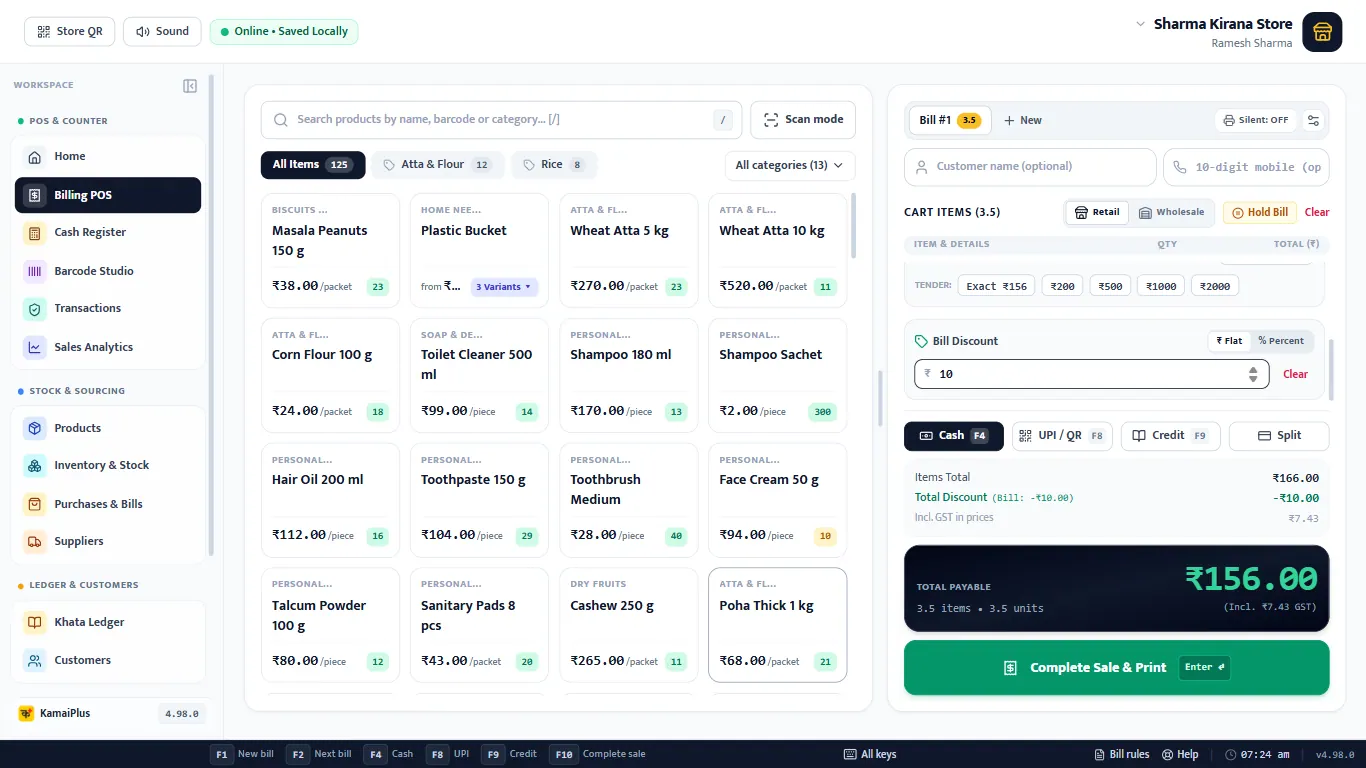The height and width of the screenshot is (768, 1366).
Task: Open bill settings sliders icon
Action: click(1314, 120)
